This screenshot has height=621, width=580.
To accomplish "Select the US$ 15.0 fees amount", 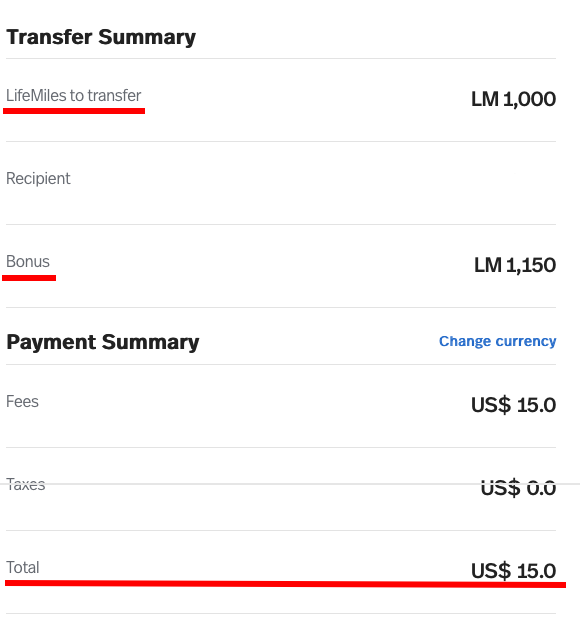I will coord(513,405).
